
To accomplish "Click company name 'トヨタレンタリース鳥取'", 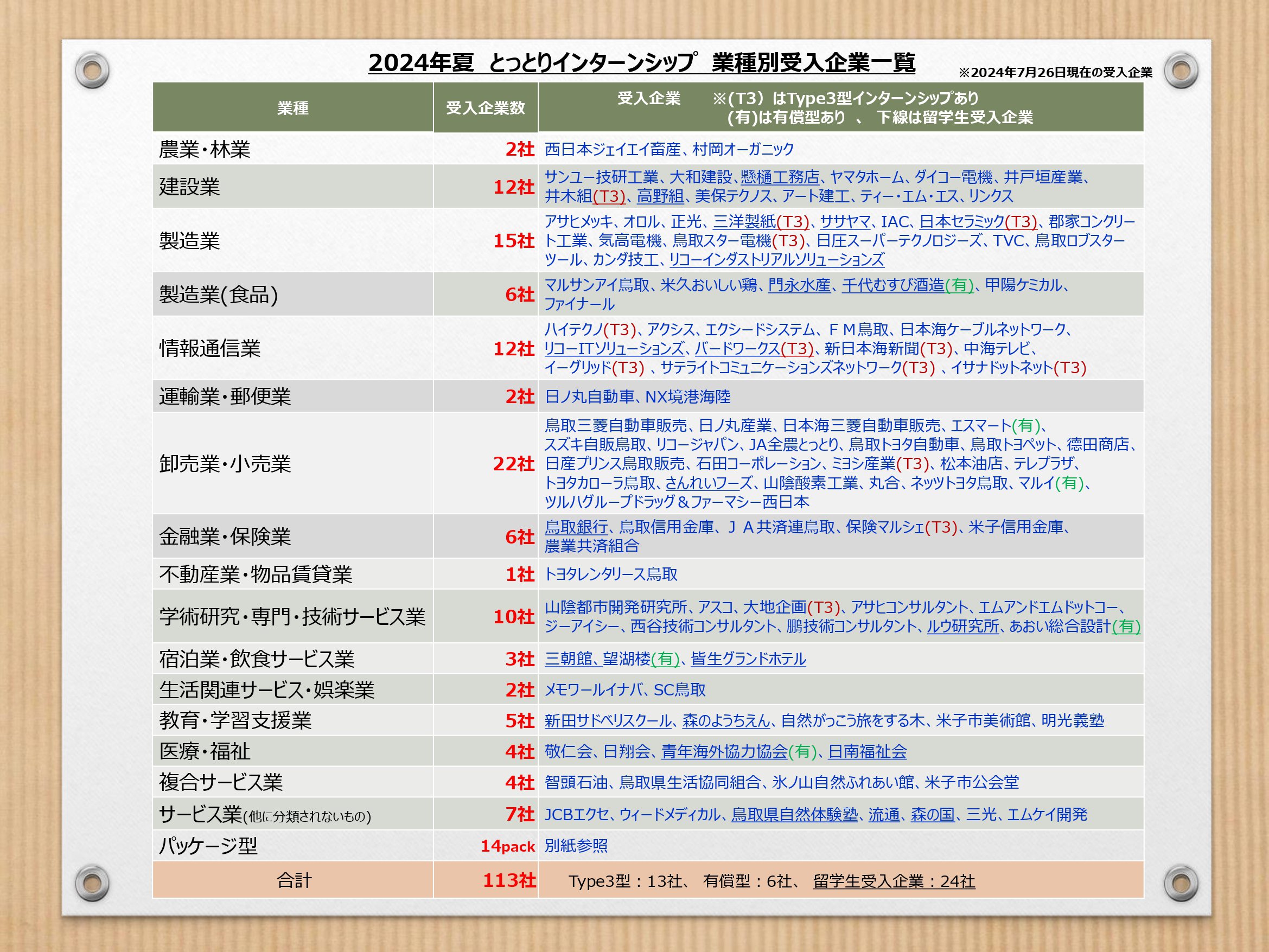I will pos(611,574).
